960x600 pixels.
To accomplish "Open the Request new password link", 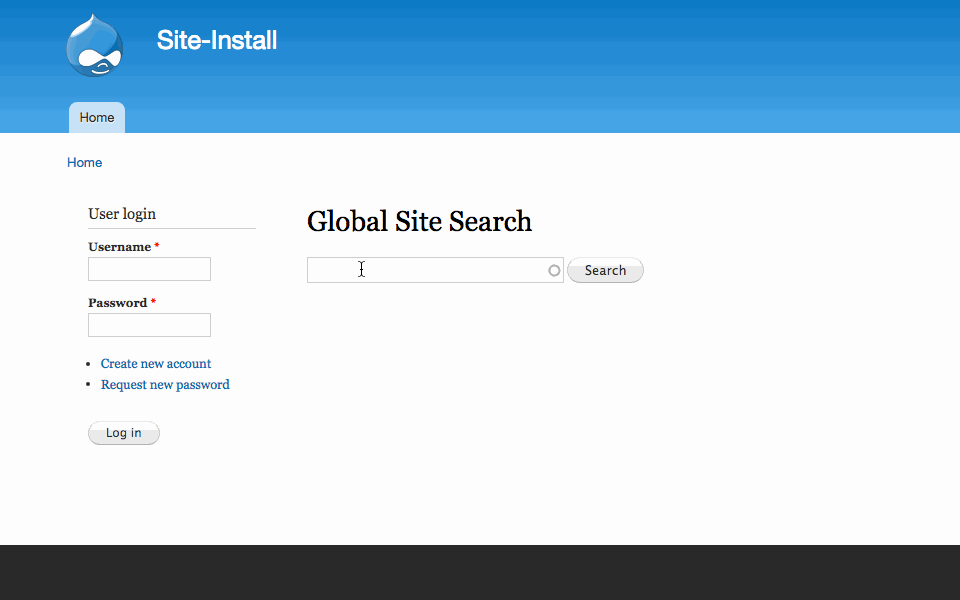I will coord(165,384).
